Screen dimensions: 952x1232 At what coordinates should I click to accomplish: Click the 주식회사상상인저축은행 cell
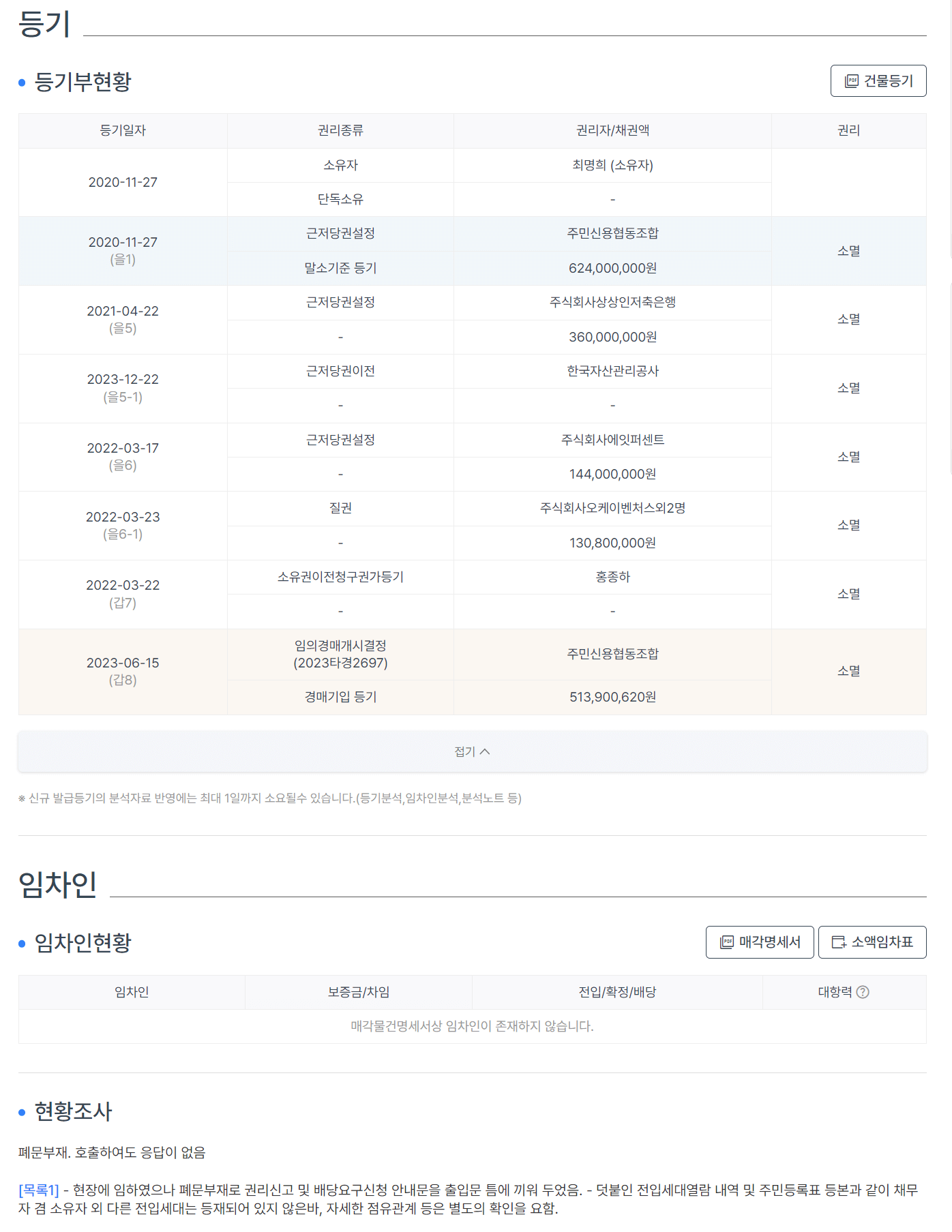coord(612,302)
